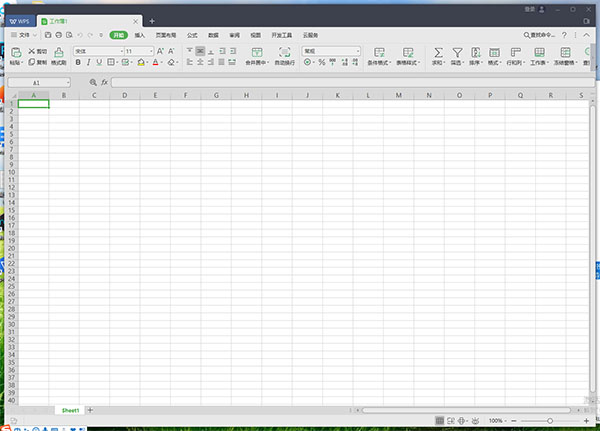Cut selection with the scissors icon

(x=32, y=51)
